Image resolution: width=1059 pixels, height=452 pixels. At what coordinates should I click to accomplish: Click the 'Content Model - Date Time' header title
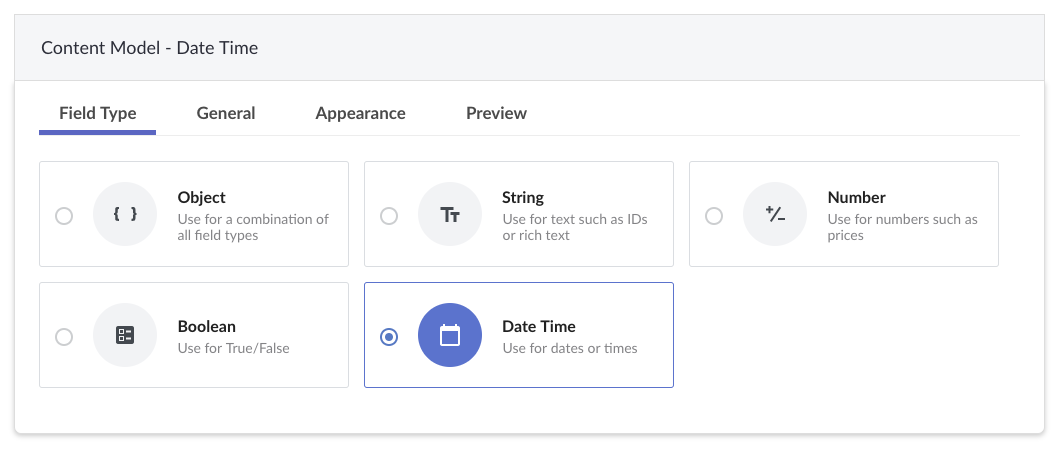[x=149, y=48]
